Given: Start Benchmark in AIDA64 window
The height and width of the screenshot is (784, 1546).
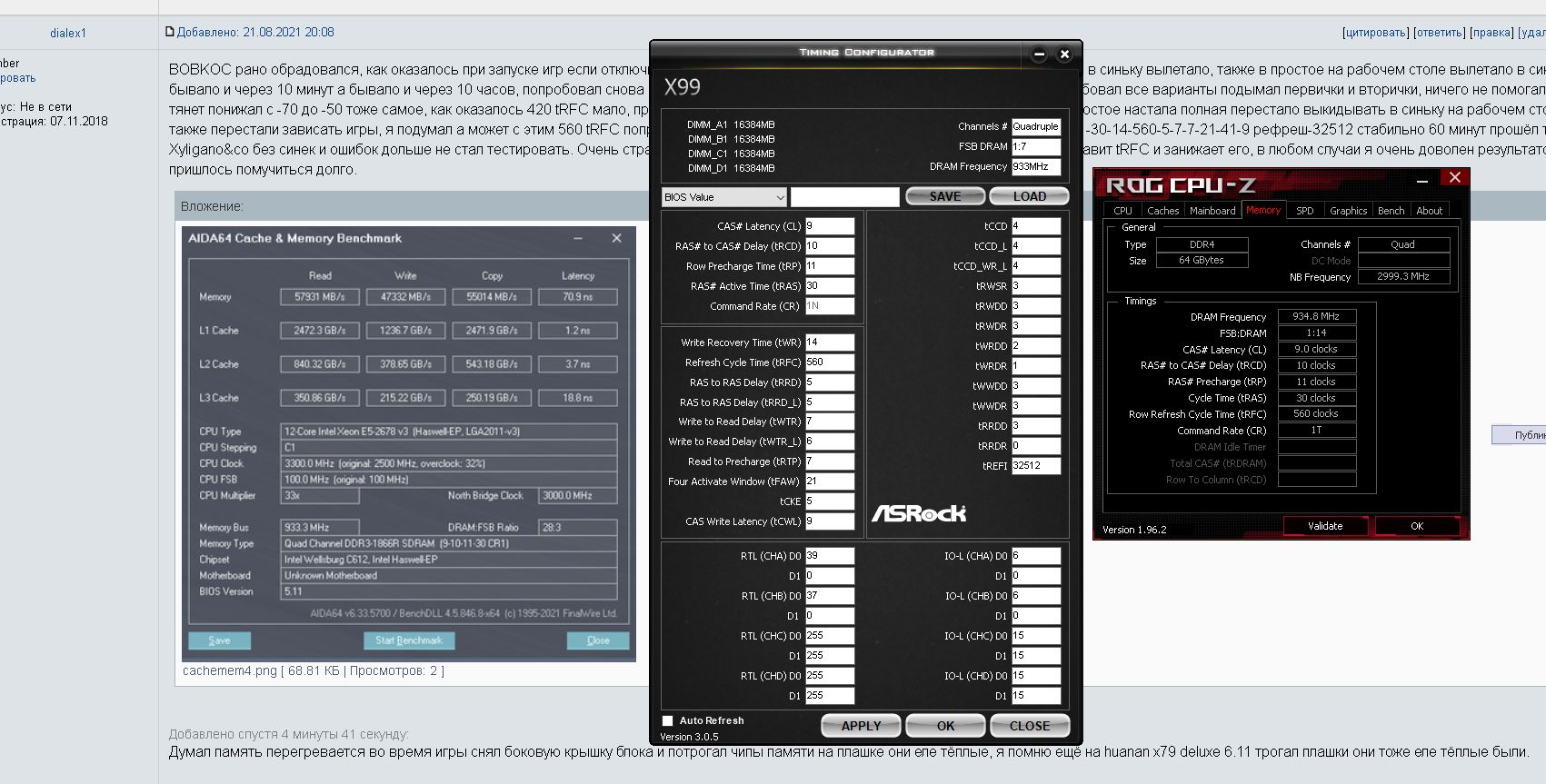Looking at the screenshot, I should (x=409, y=640).
